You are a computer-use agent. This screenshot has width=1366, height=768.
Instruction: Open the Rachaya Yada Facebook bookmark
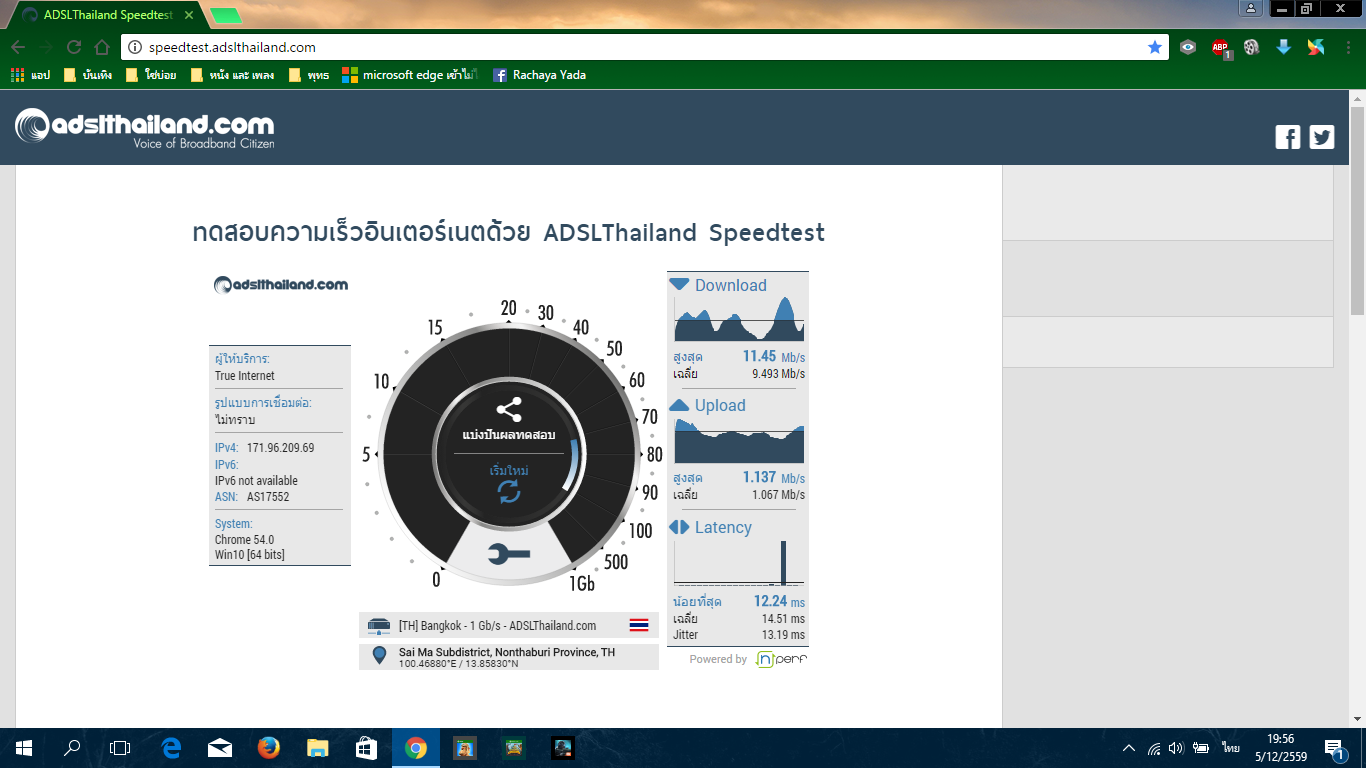click(539, 75)
